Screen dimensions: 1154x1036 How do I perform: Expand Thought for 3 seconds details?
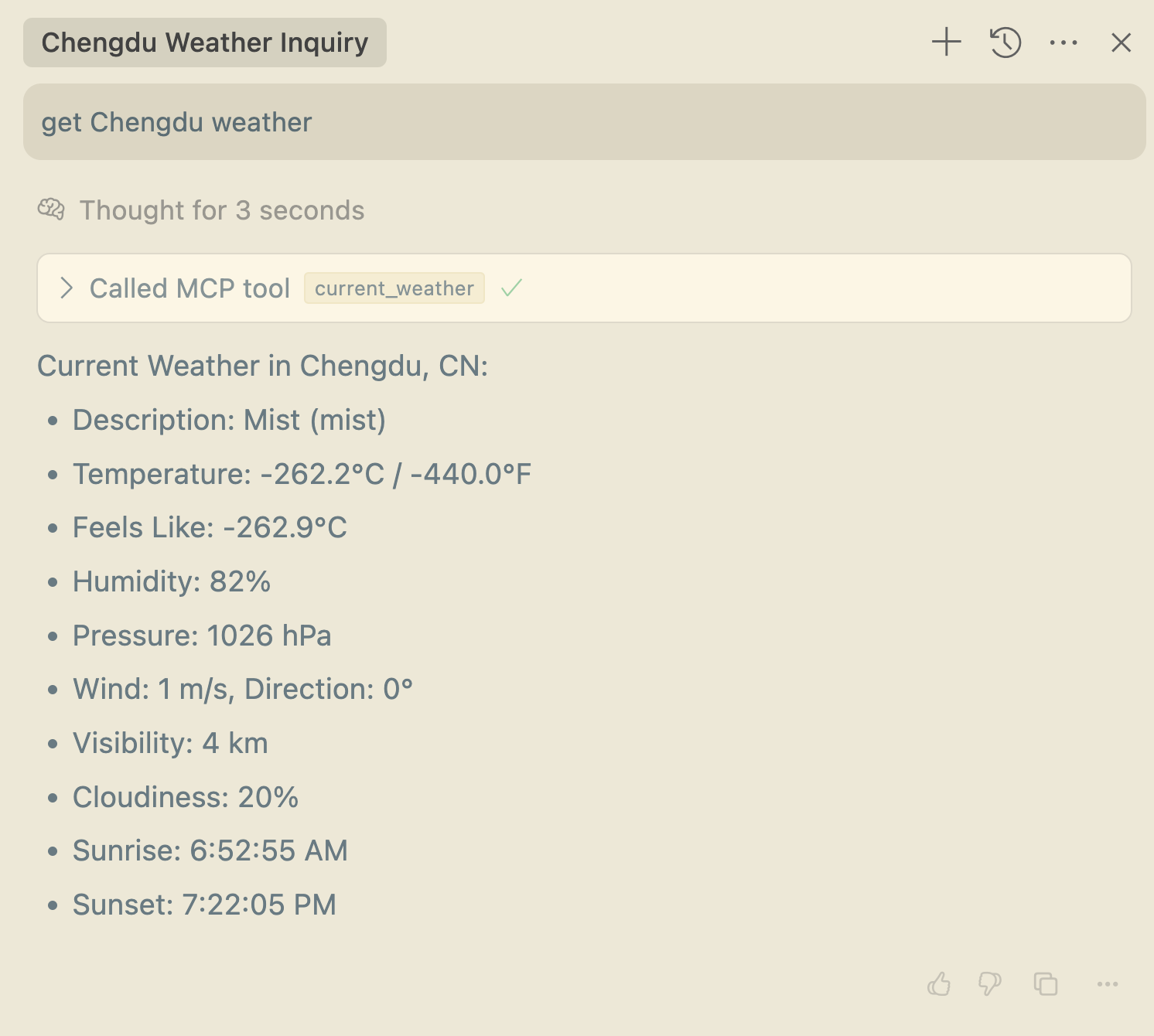pos(222,210)
